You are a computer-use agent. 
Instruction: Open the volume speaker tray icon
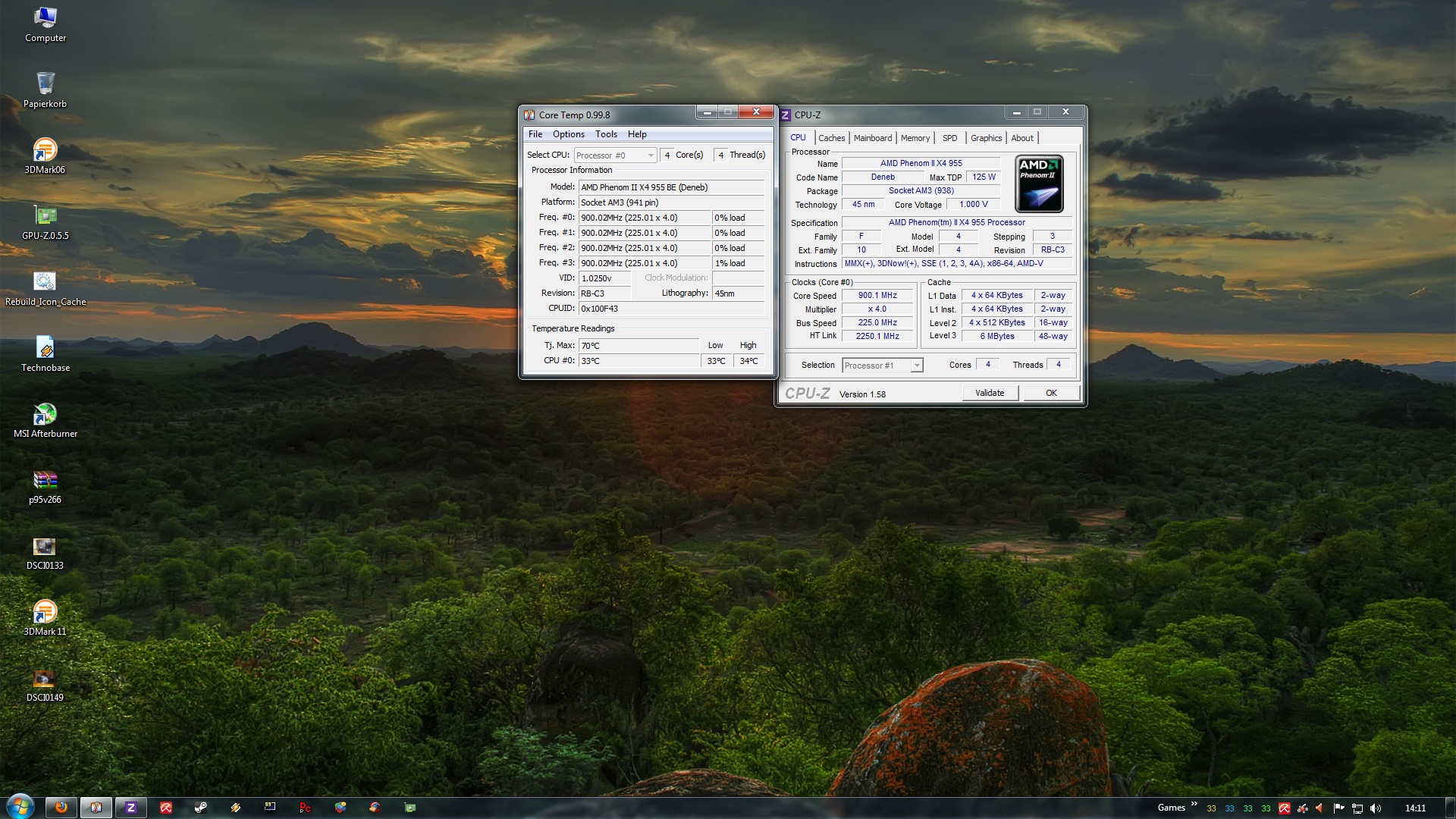coord(1376,808)
